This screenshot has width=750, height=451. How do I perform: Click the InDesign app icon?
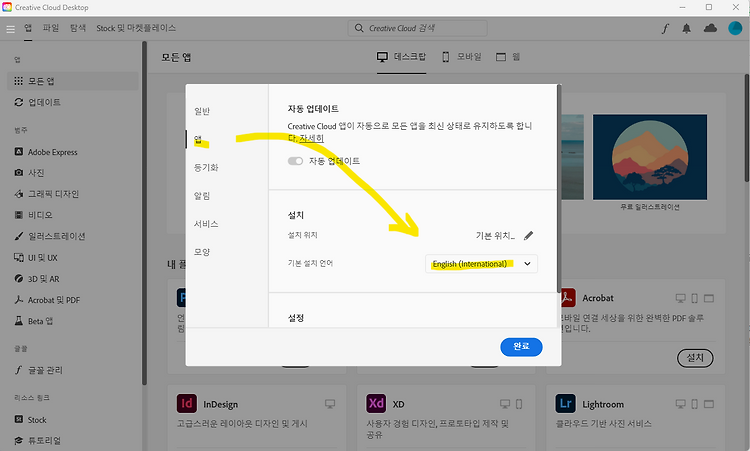click(187, 404)
